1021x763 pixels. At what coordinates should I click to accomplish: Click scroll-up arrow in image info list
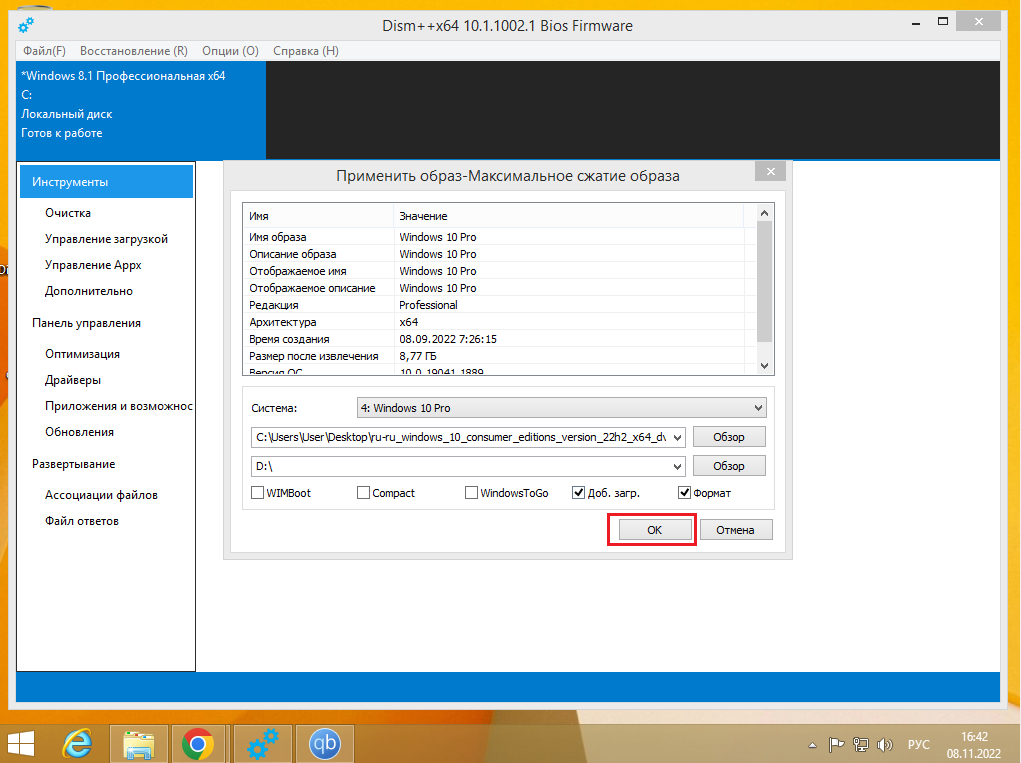tap(764, 213)
